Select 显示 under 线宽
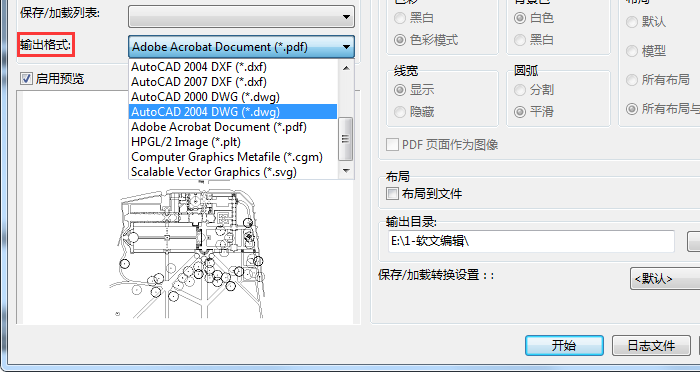700x372 pixels. 400,90
